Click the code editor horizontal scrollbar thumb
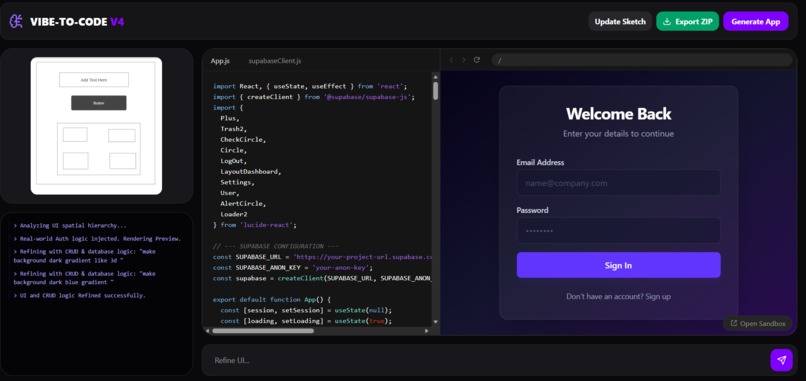 (263, 331)
